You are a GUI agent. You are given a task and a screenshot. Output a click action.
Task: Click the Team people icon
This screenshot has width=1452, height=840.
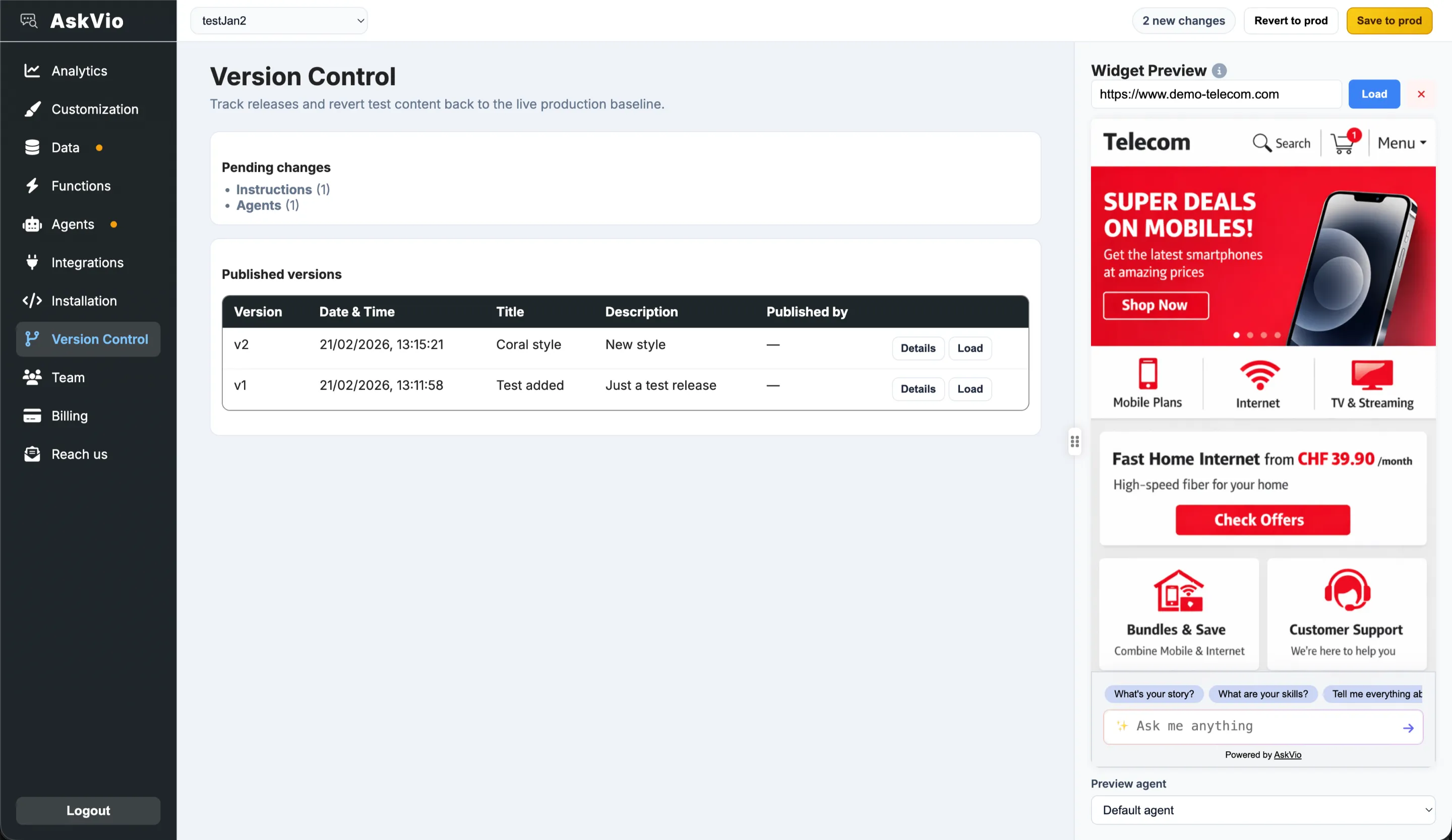pyautogui.click(x=32, y=377)
